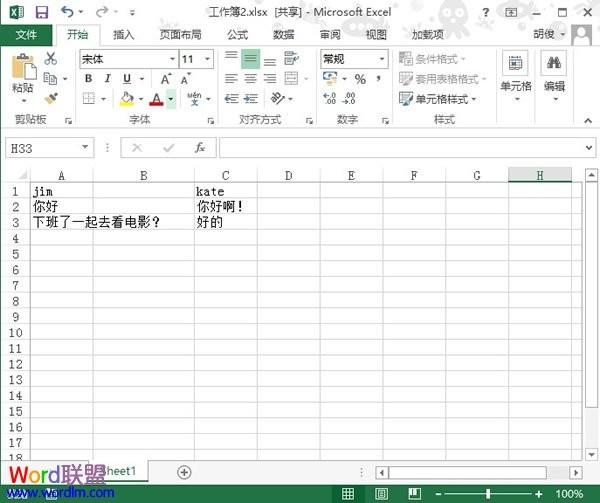Open the 公式 ribbon tab
The image size is (600, 503).
tap(237, 34)
